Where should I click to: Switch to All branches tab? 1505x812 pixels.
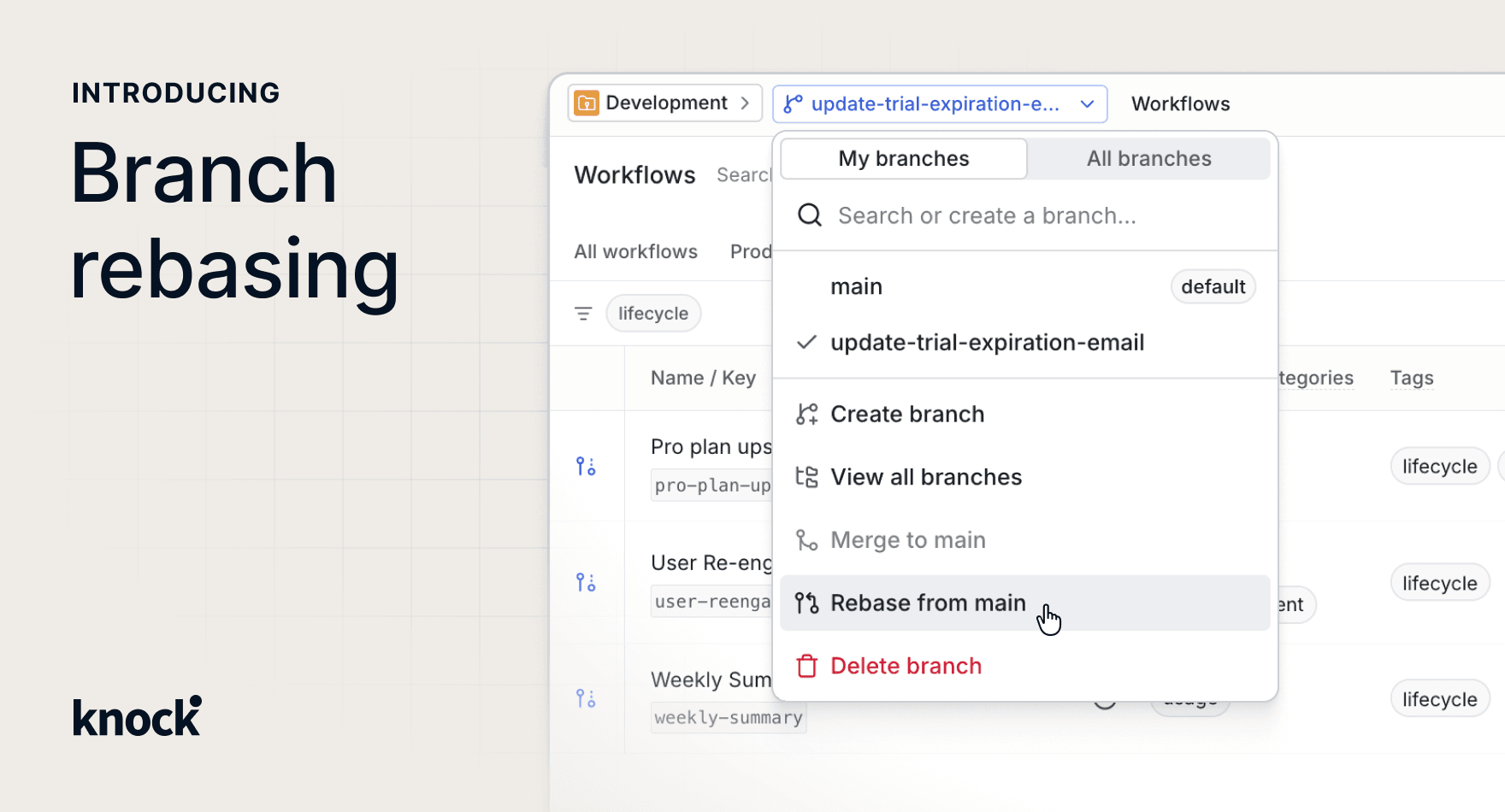(x=1148, y=159)
